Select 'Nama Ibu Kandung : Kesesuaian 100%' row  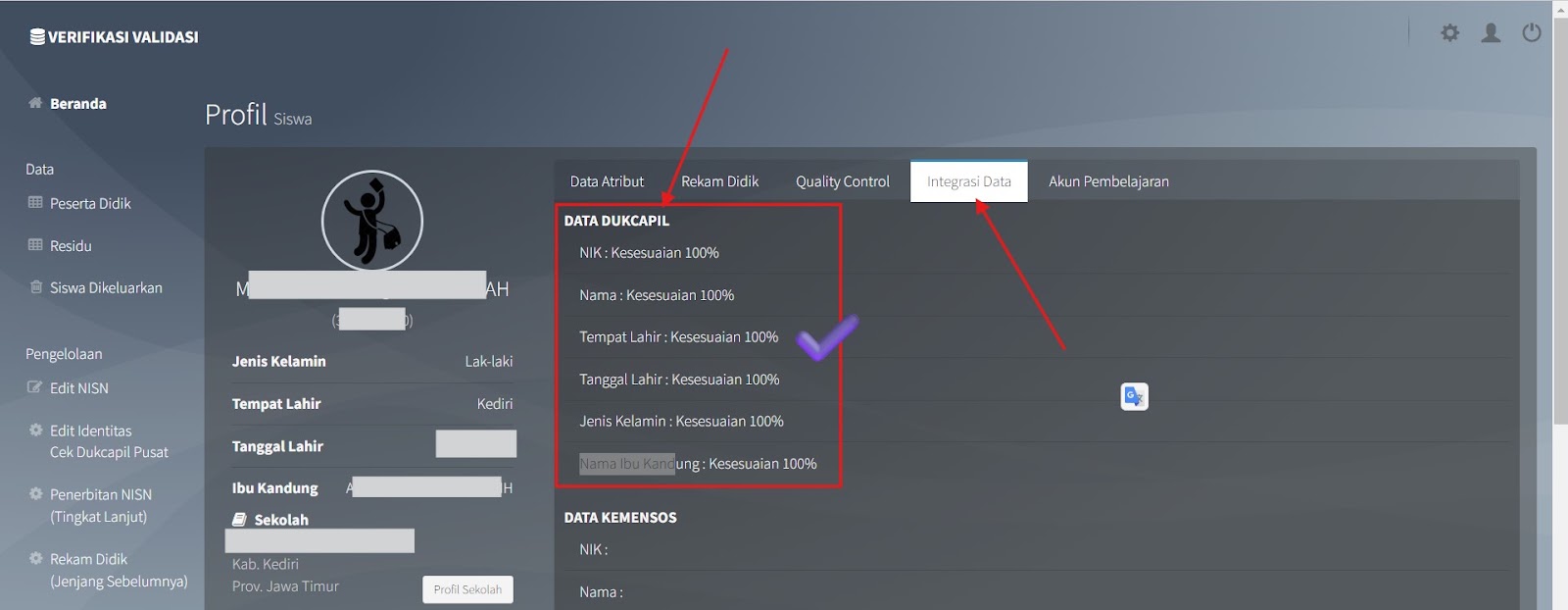[x=698, y=464]
